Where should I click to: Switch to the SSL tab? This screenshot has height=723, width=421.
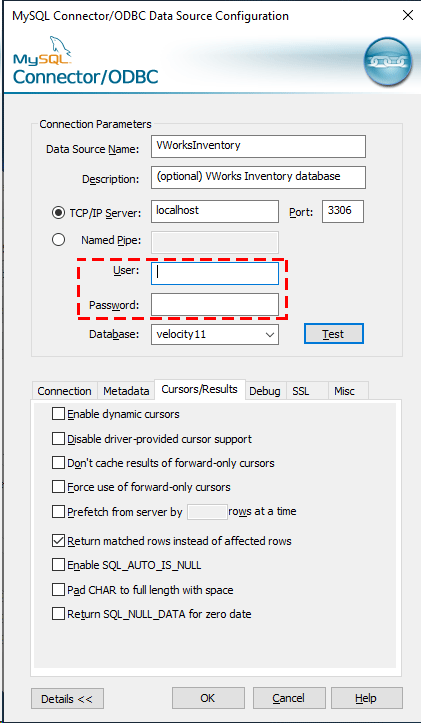(x=301, y=391)
